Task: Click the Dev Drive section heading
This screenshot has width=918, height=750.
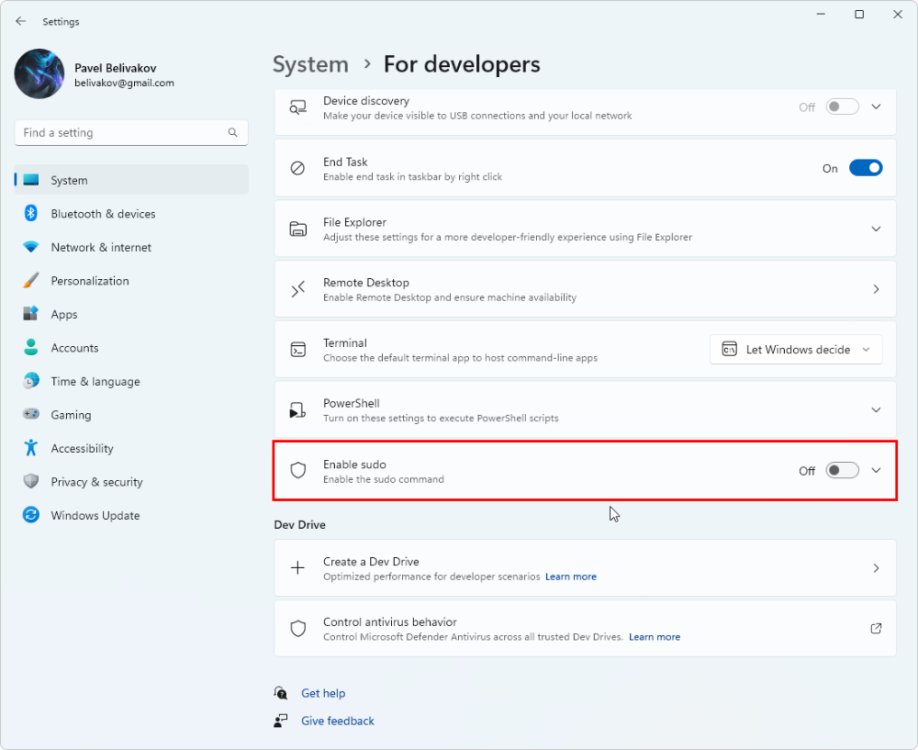Action: click(300, 525)
